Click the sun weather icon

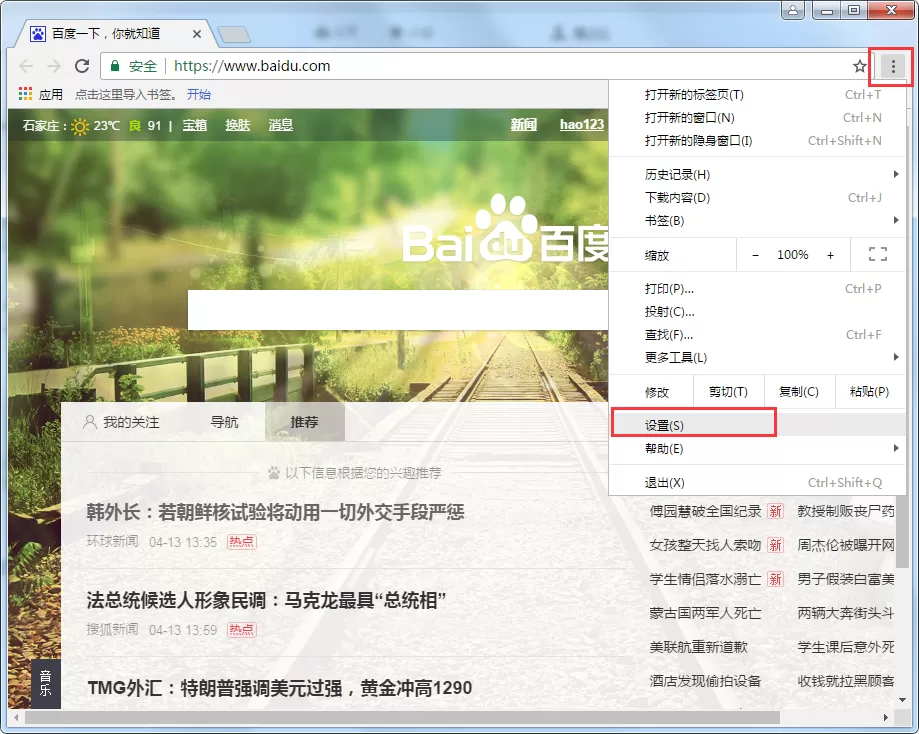click(x=80, y=126)
